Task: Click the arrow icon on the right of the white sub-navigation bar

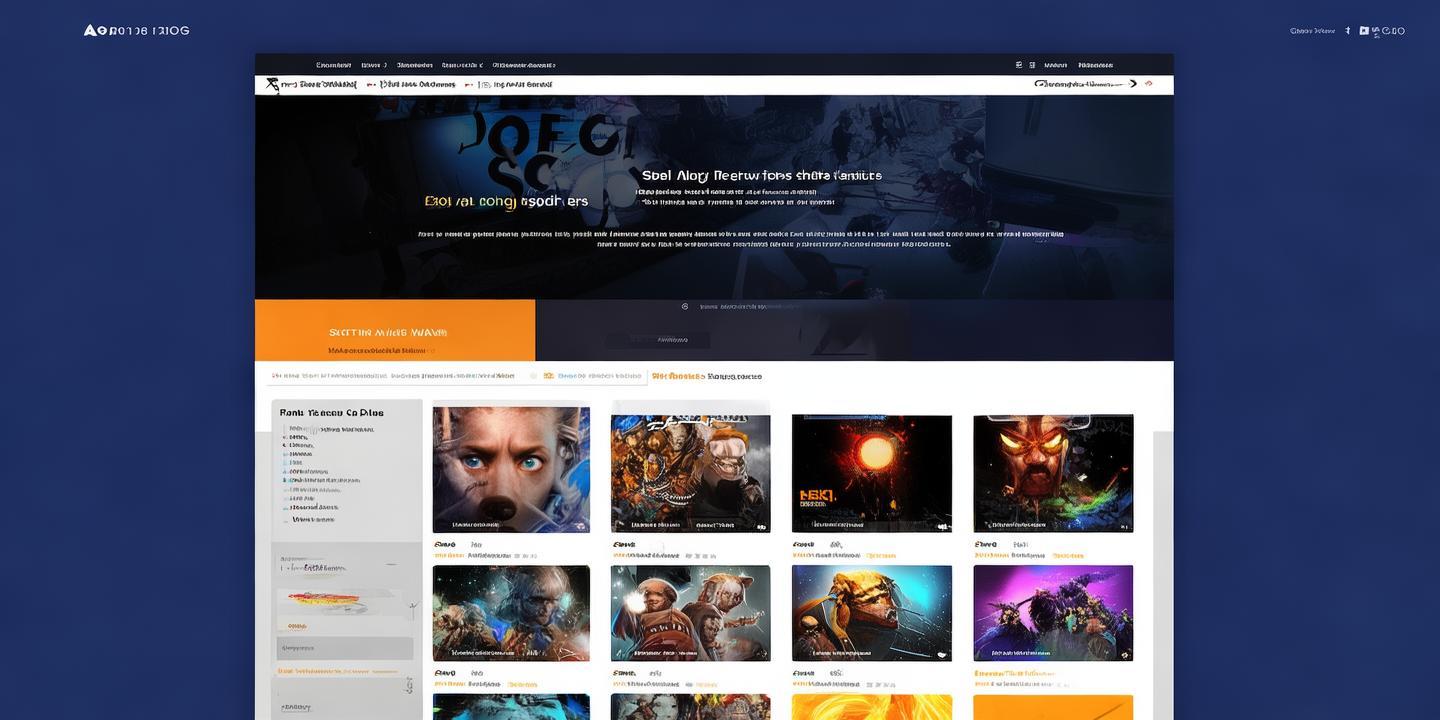Action: point(1133,84)
